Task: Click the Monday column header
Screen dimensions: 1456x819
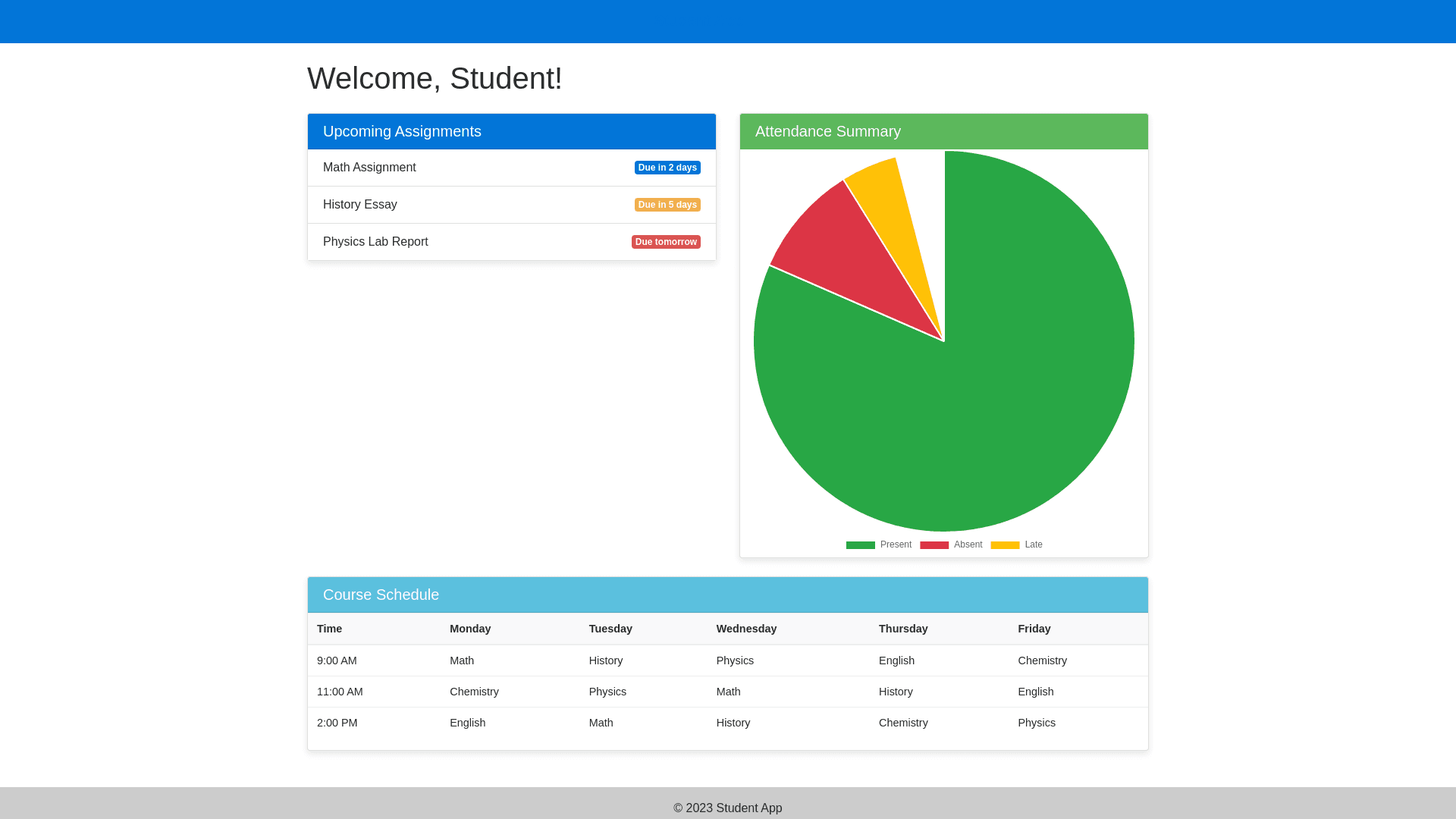Action: pyautogui.click(x=470, y=629)
